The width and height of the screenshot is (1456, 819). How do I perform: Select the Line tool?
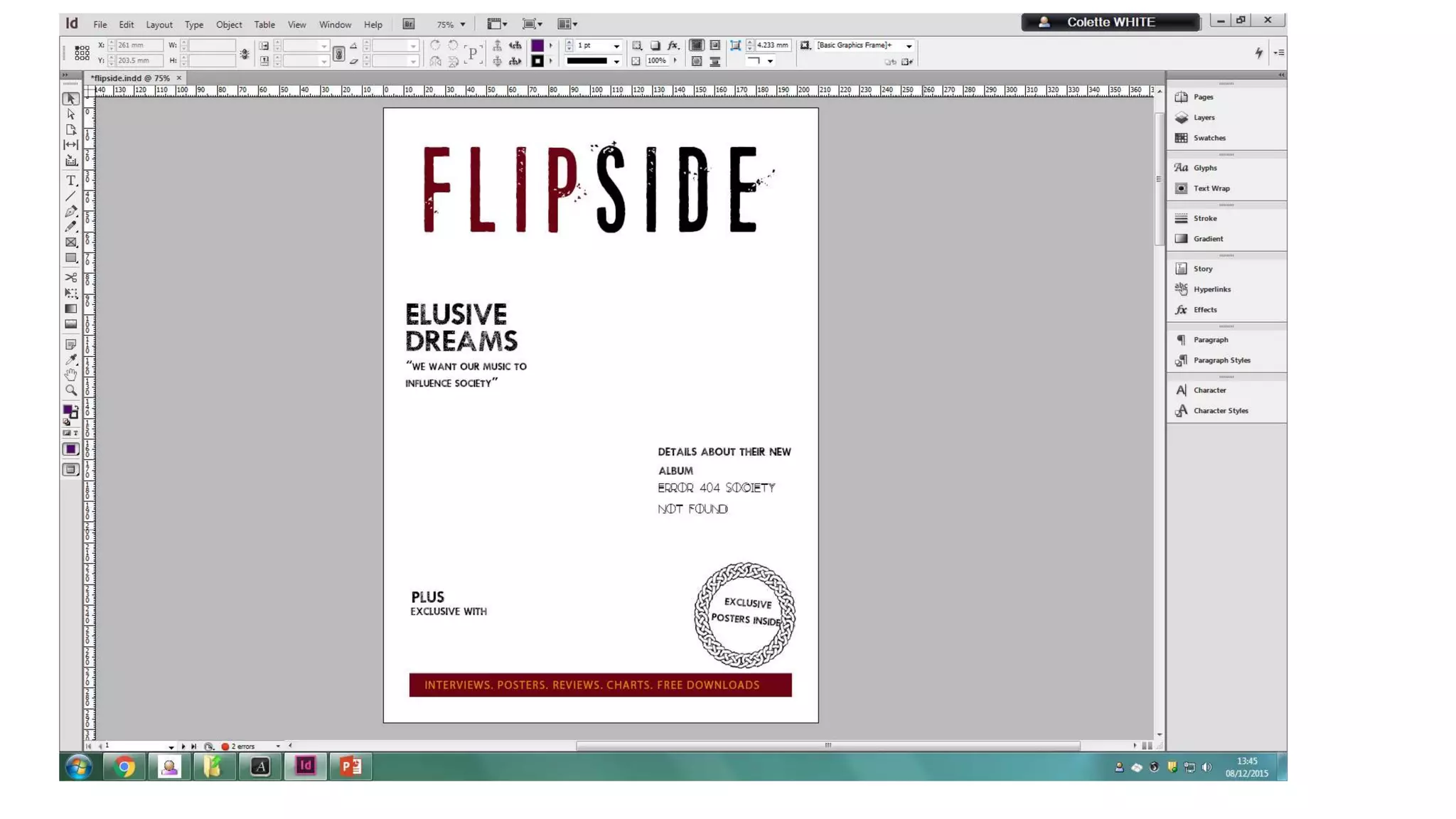(71, 196)
